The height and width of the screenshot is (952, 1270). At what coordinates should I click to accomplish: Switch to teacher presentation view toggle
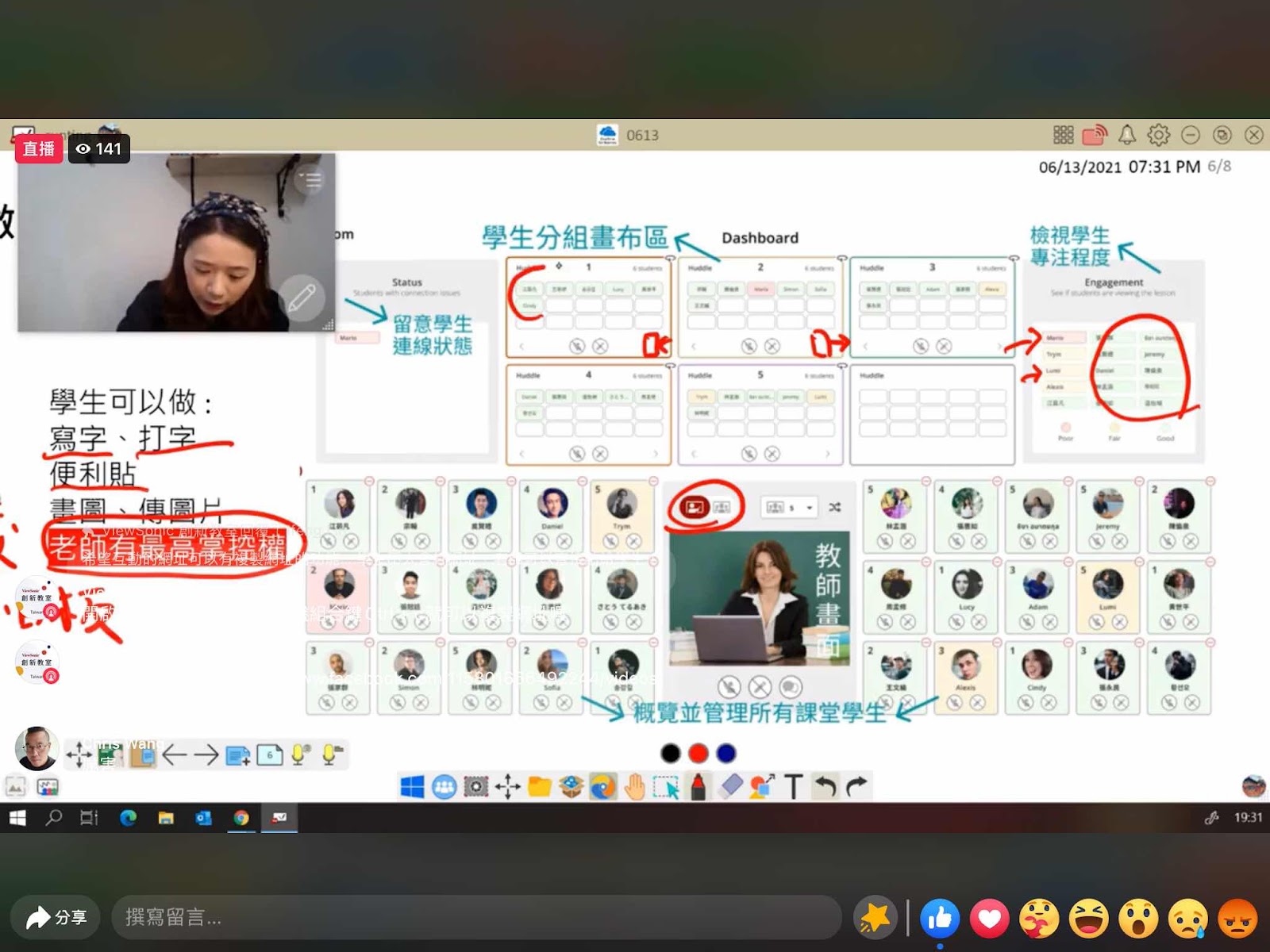coord(695,507)
